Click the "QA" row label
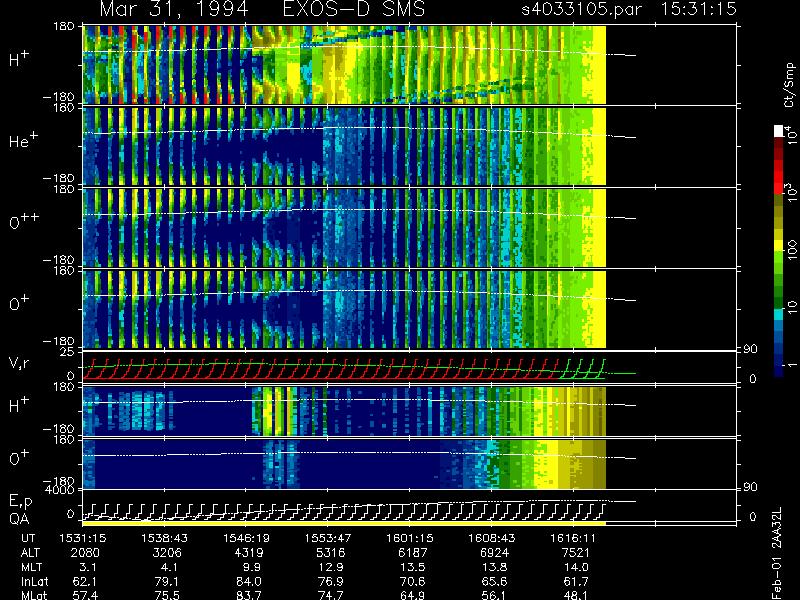The width and height of the screenshot is (800, 600). point(19,519)
